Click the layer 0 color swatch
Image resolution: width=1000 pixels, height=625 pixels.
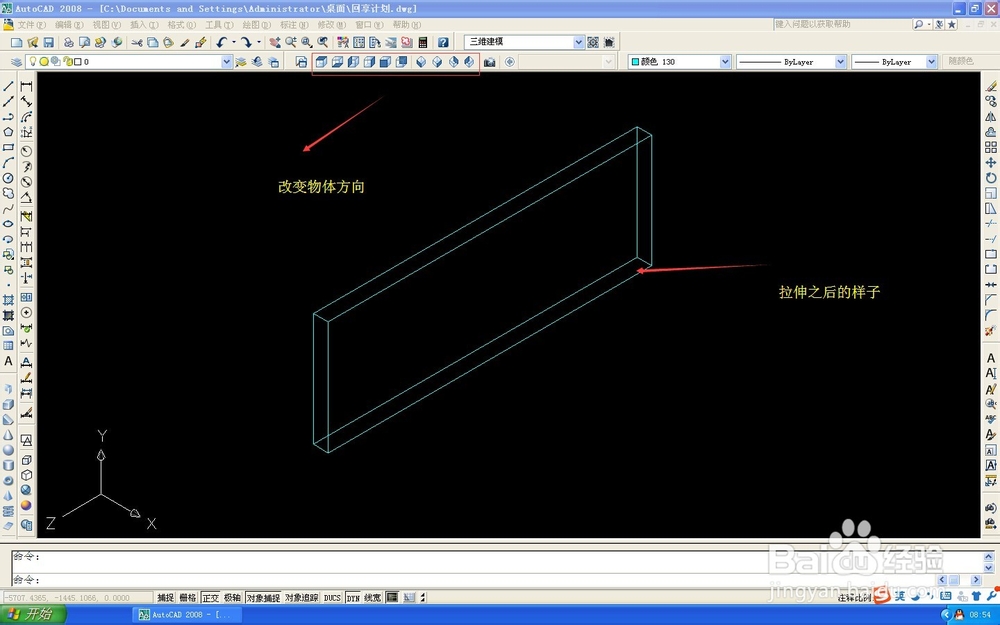[77, 62]
